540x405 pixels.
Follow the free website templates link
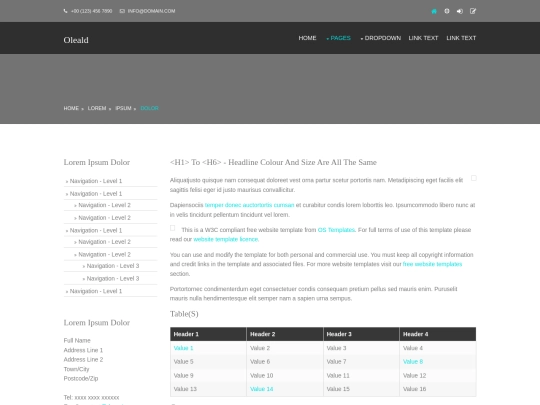[x=432, y=264]
